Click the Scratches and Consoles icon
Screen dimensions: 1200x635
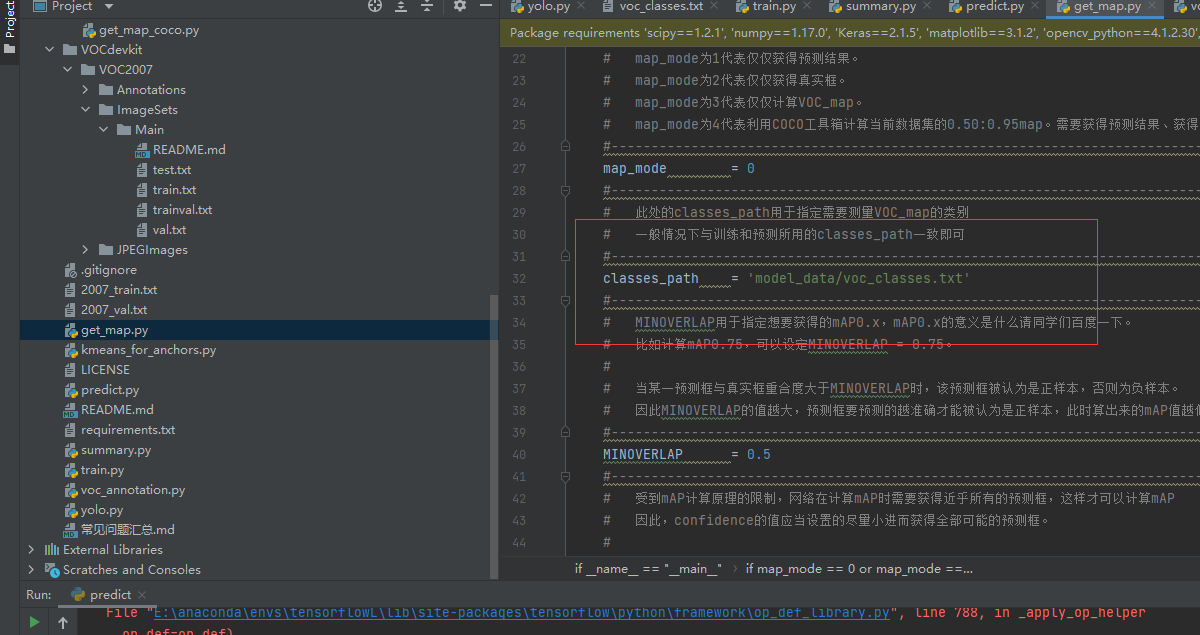[x=52, y=570]
